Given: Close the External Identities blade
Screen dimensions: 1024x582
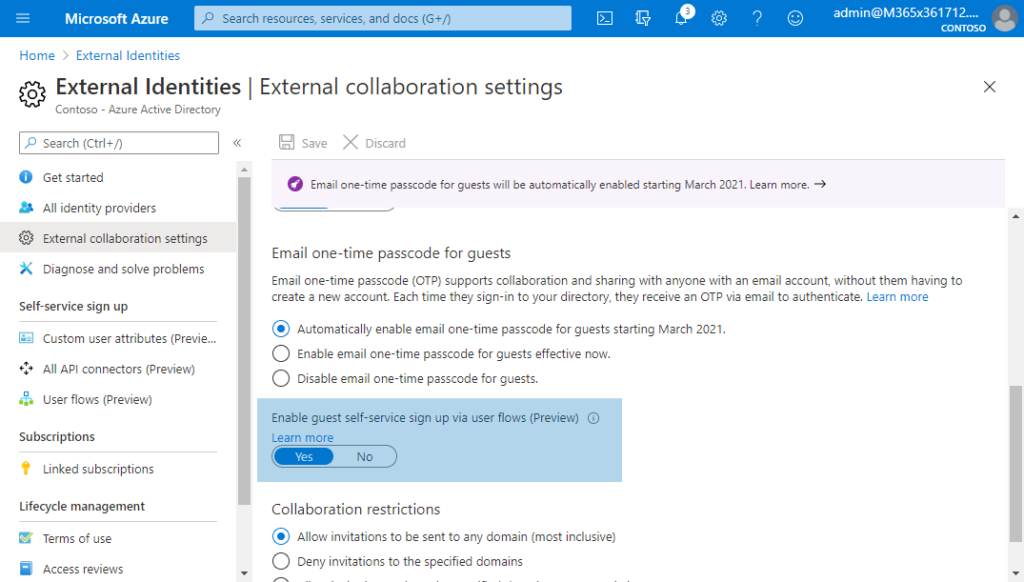Looking at the screenshot, I should coord(989,86).
